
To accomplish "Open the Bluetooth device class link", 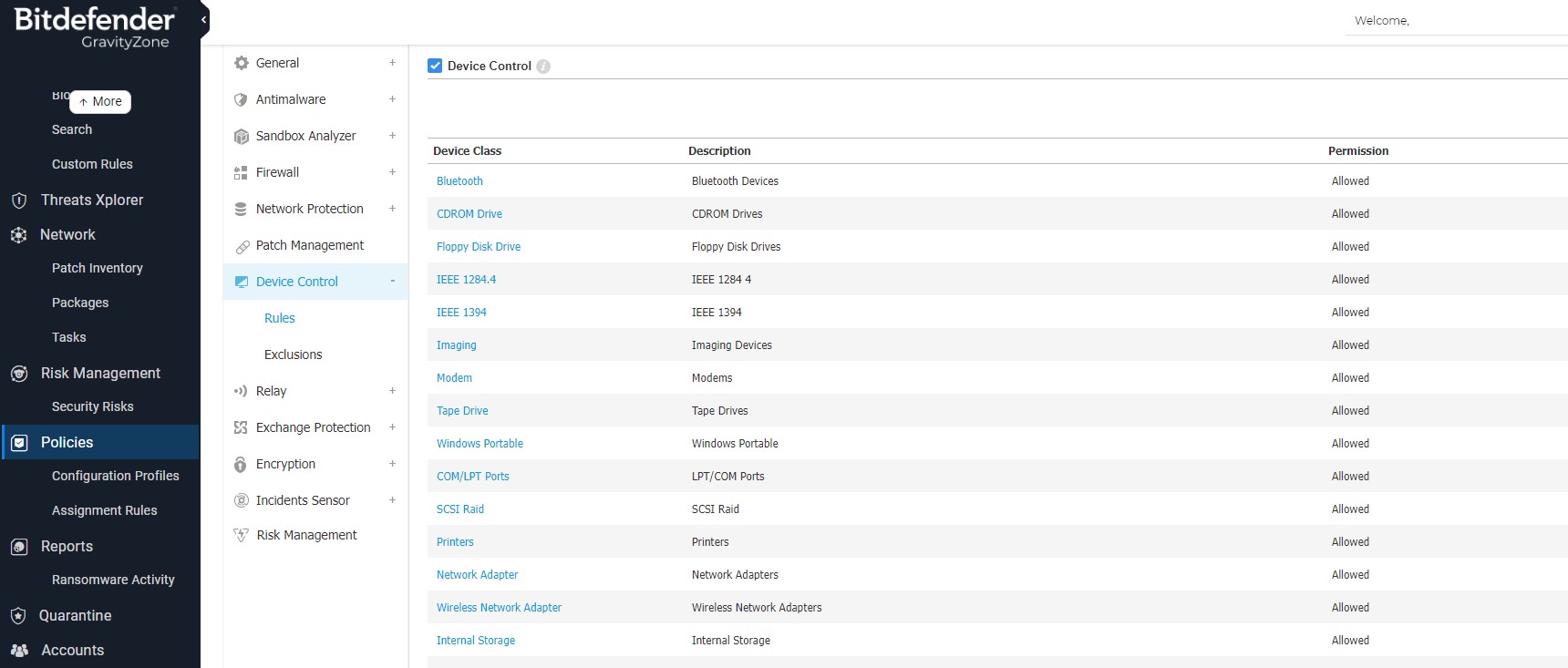I will pos(459,181).
